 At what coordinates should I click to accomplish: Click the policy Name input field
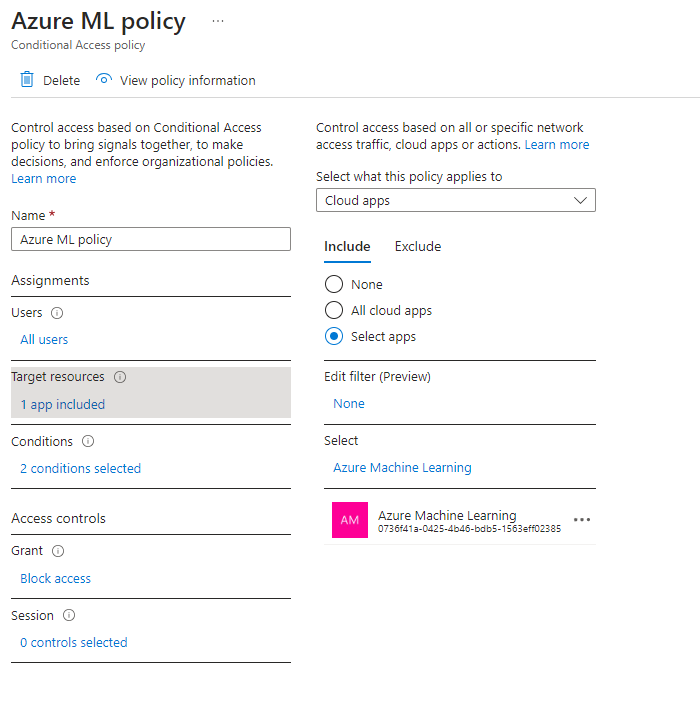coord(151,240)
